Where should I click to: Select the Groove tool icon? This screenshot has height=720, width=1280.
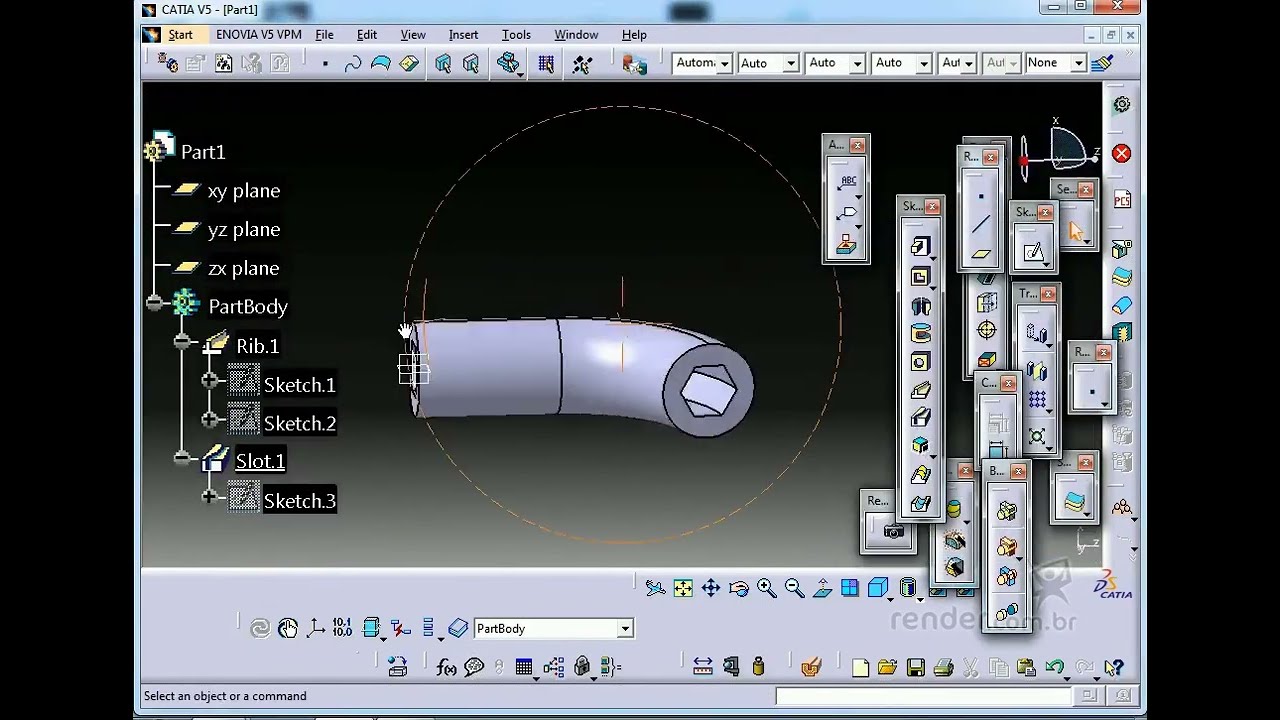pos(921,333)
